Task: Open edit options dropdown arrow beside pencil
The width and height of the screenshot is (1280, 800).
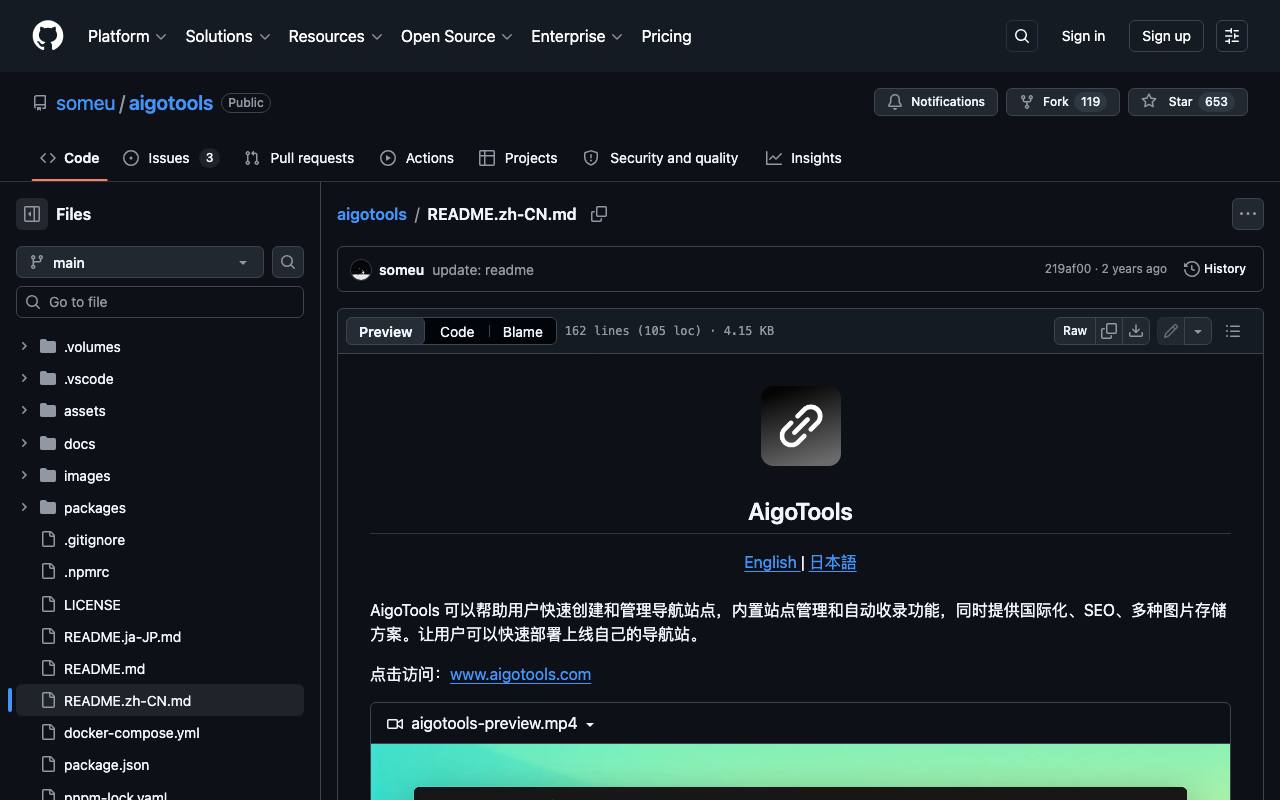Action: pyautogui.click(x=1198, y=331)
